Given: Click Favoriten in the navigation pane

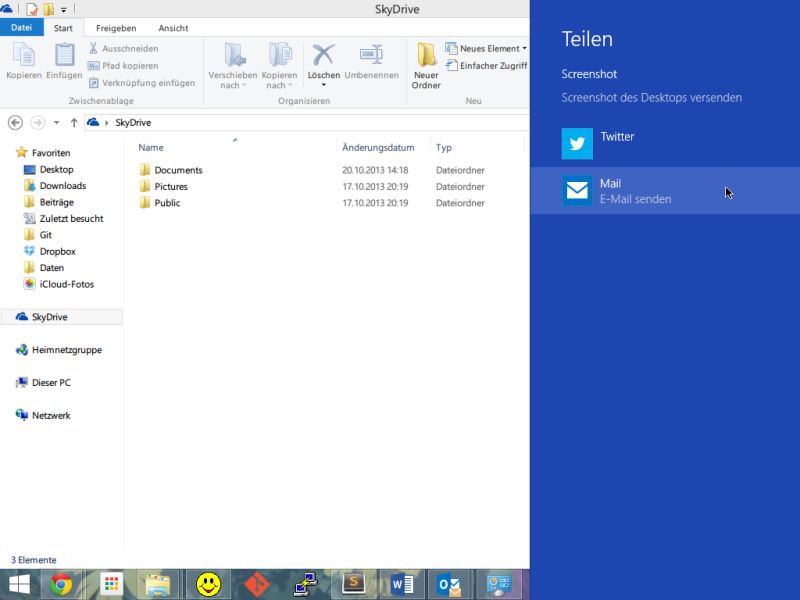Looking at the screenshot, I should (51, 153).
